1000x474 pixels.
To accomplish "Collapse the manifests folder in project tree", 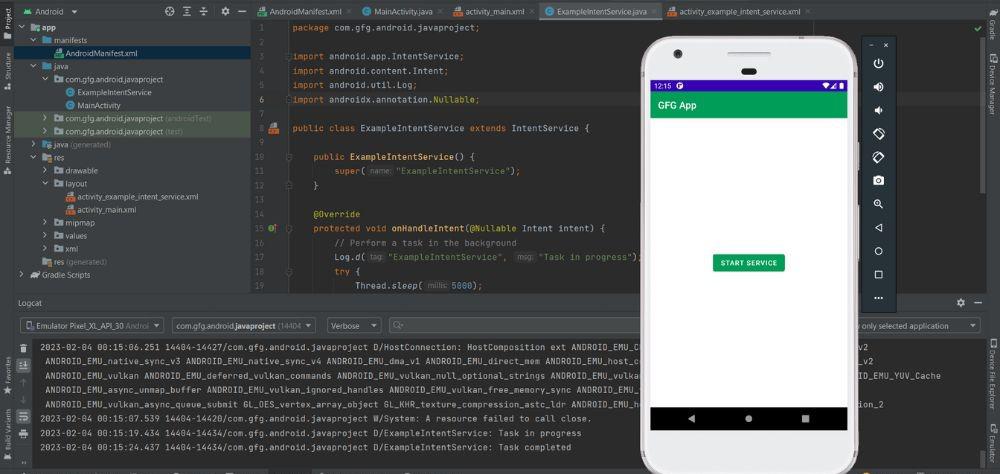I will tap(33, 39).
